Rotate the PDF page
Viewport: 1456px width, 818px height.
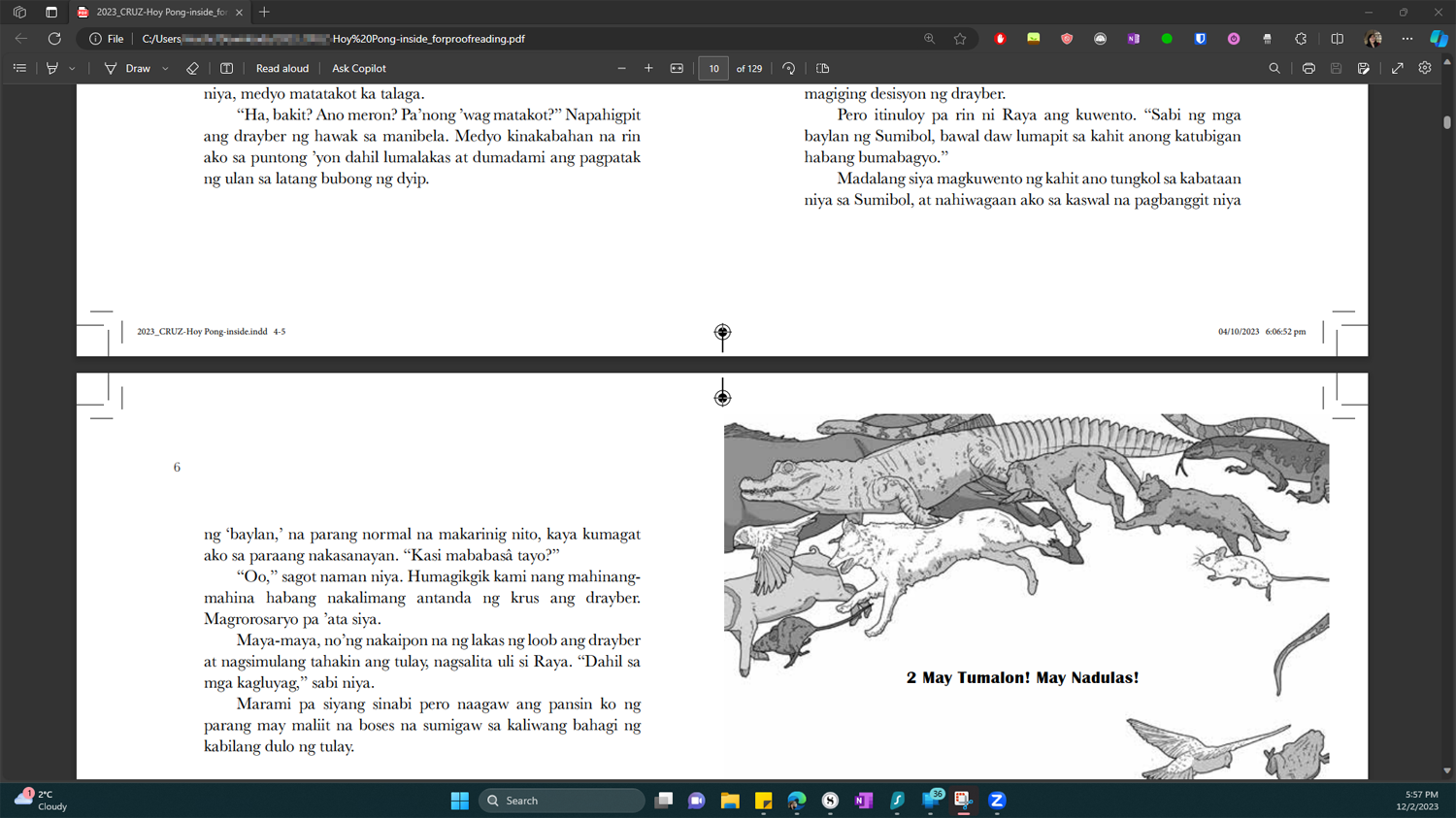(788, 69)
